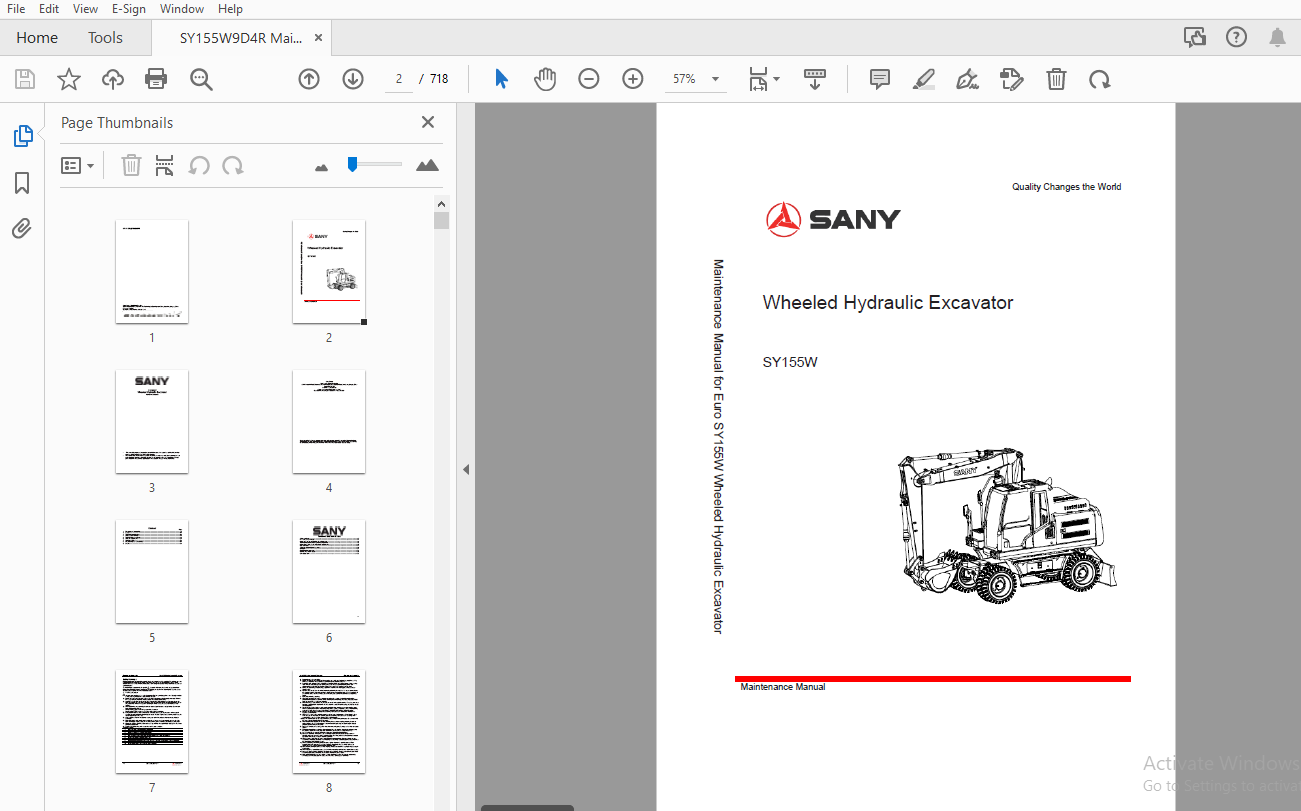The height and width of the screenshot is (811, 1301).
Task: Reduce thumbnail size small mountain icon
Action: 321,167
